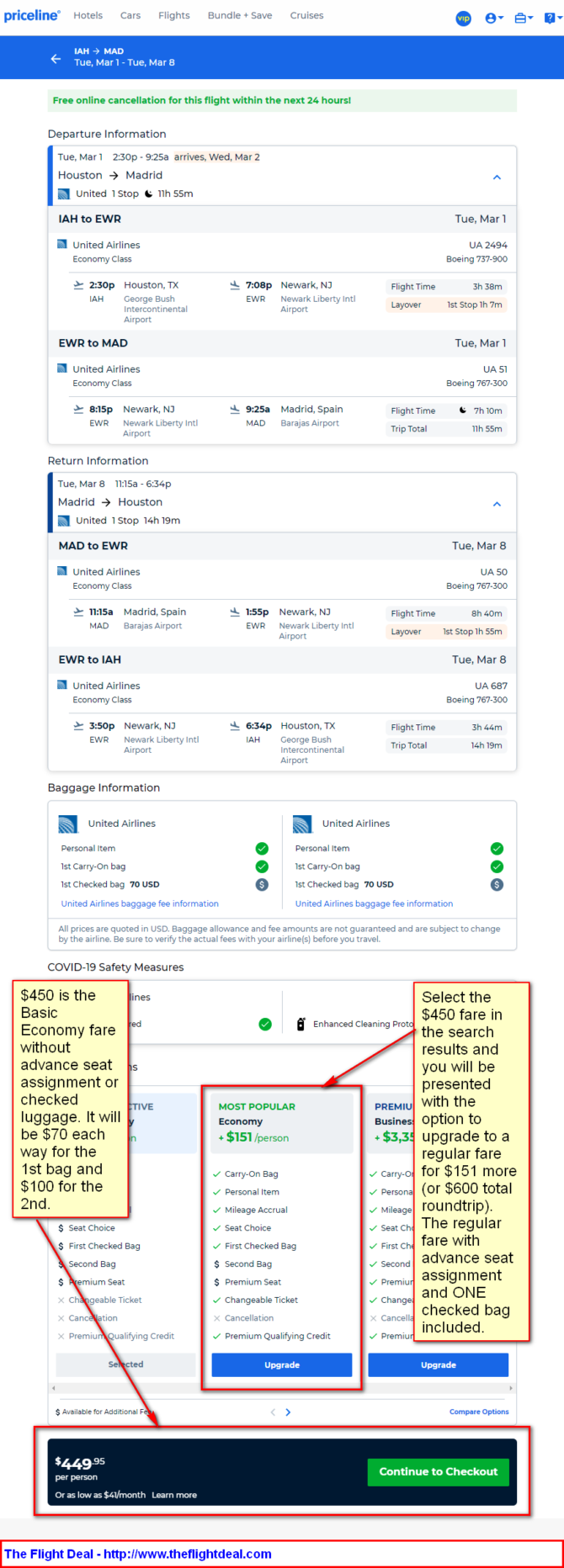Open the Compare Options link
The image size is (564, 1568).
479,1412
